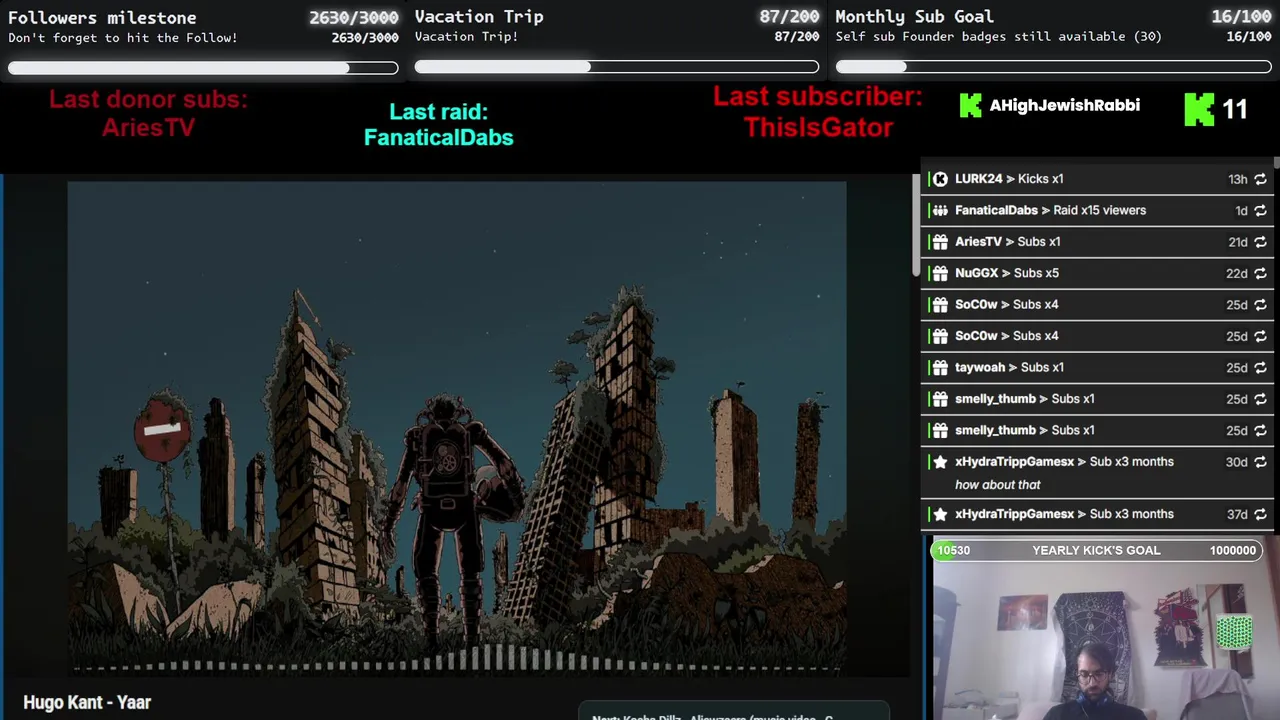
Task: Click the star icon in the 30d xHydraTrippGamesx row
Action: tap(940, 462)
